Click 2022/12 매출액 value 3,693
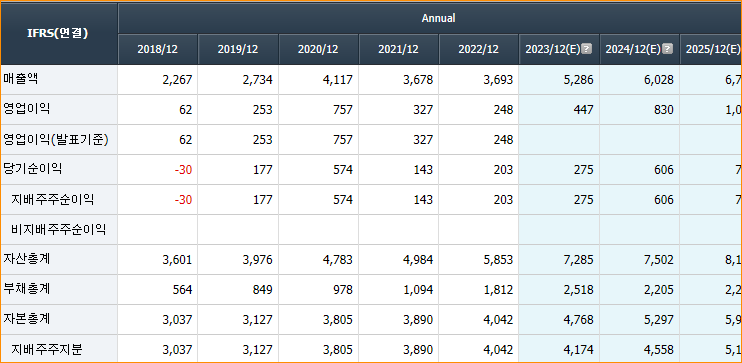 pos(498,80)
